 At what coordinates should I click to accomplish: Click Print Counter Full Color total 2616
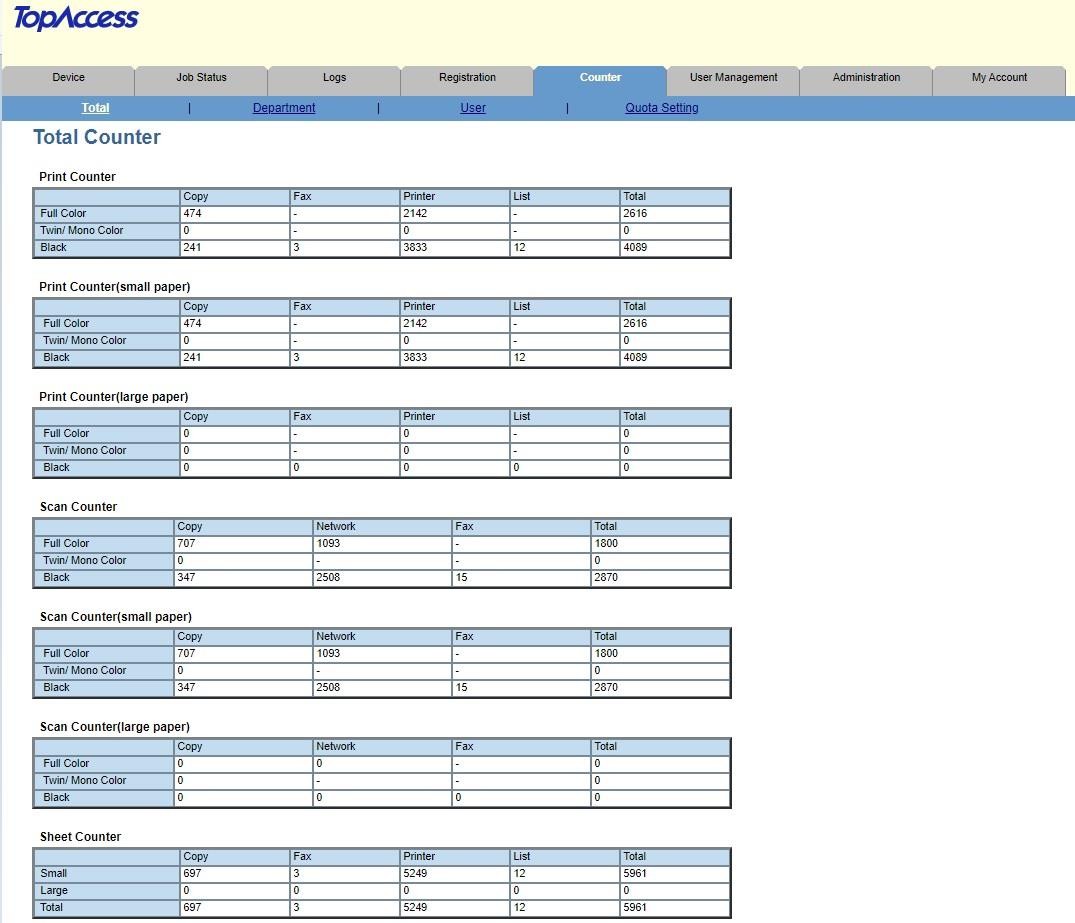(x=675, y=213)
